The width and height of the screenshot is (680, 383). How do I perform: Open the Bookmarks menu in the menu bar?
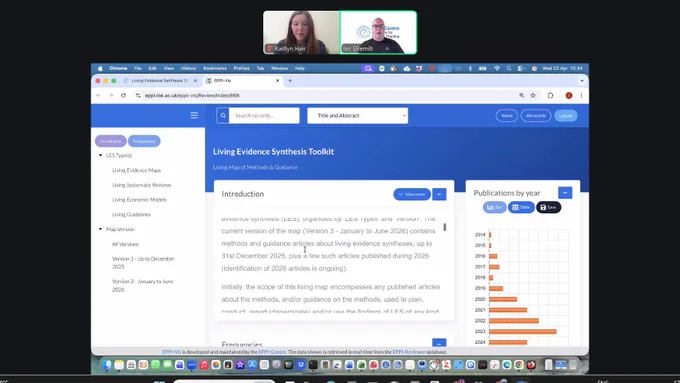pos(215,69)
